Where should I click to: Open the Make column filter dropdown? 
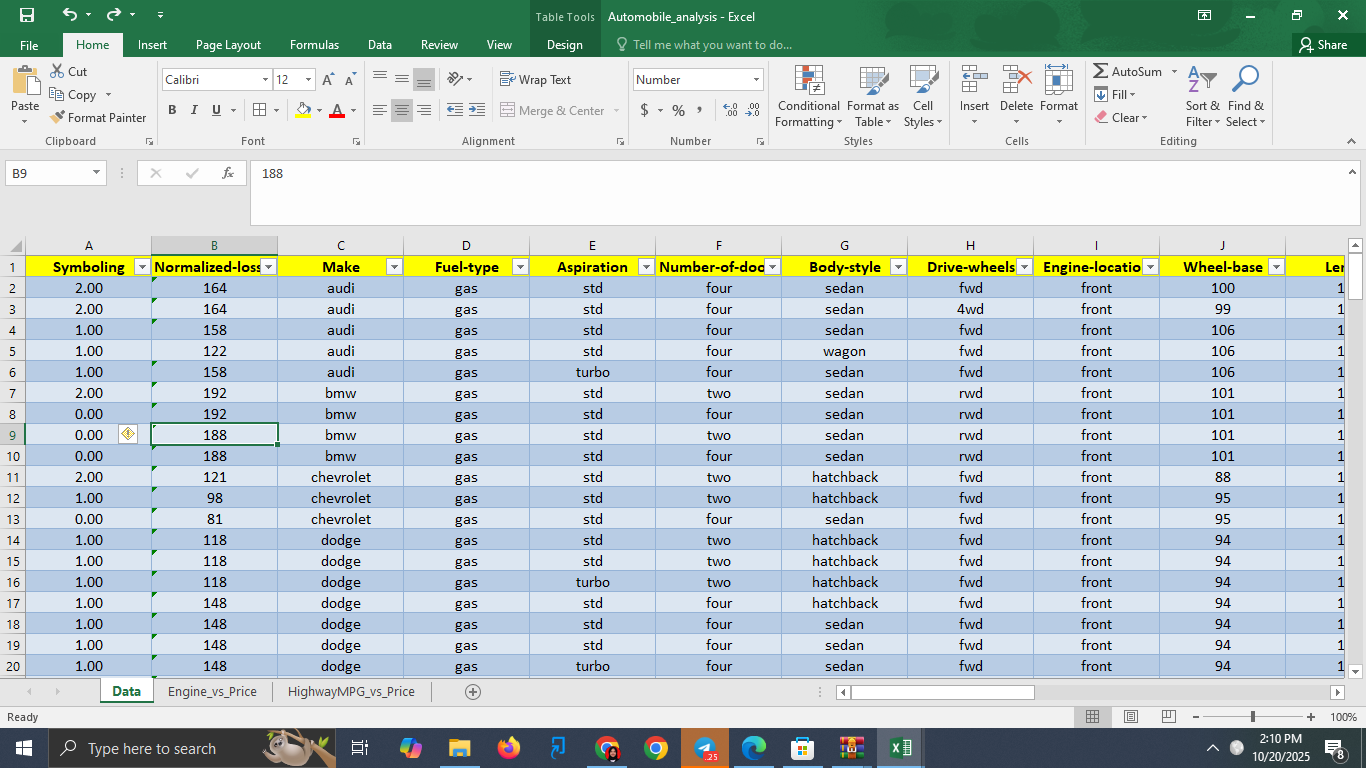394,267
